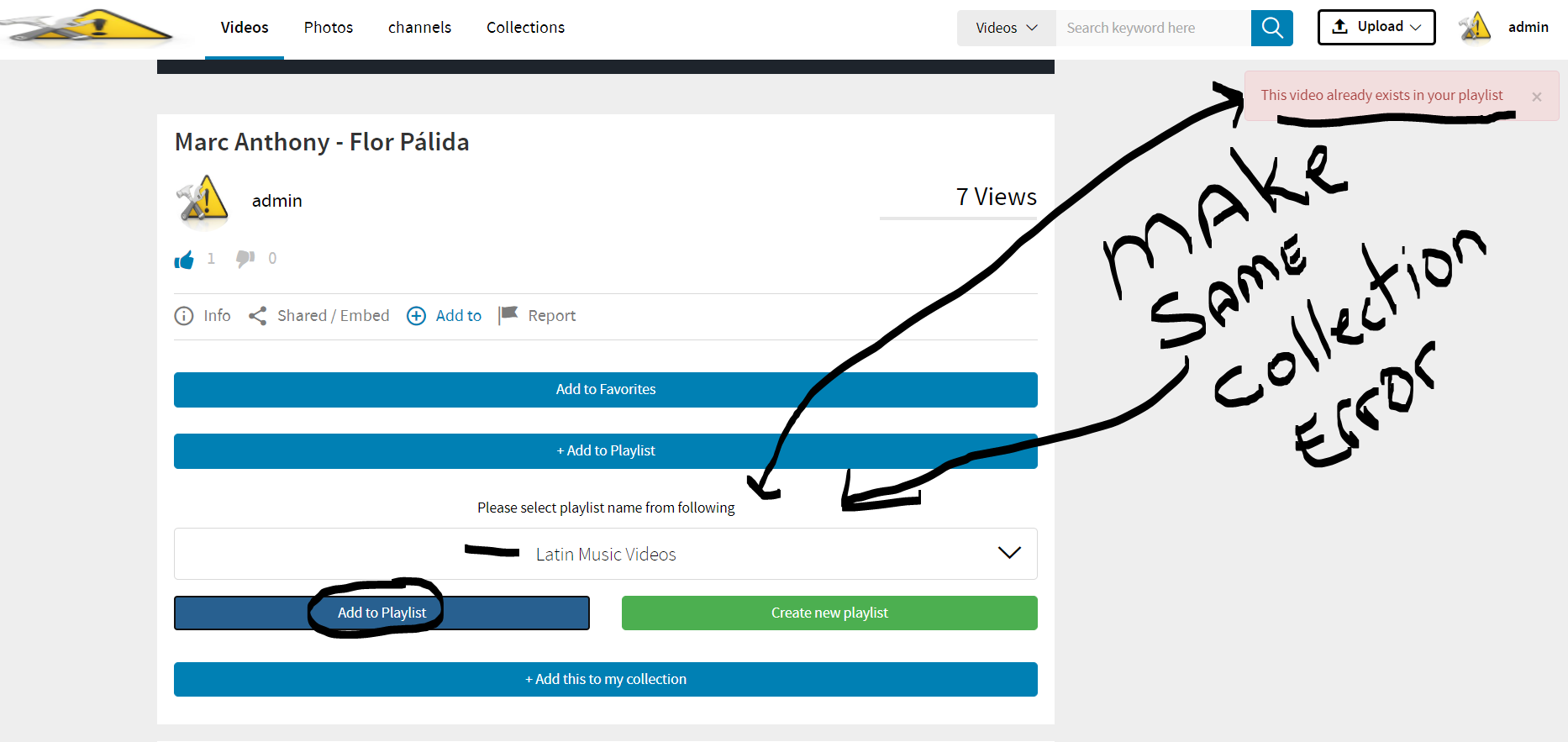This screenshot has height=742, width=1568.
Task: Click the 7 Views counter
Action: tap(997, 197)
